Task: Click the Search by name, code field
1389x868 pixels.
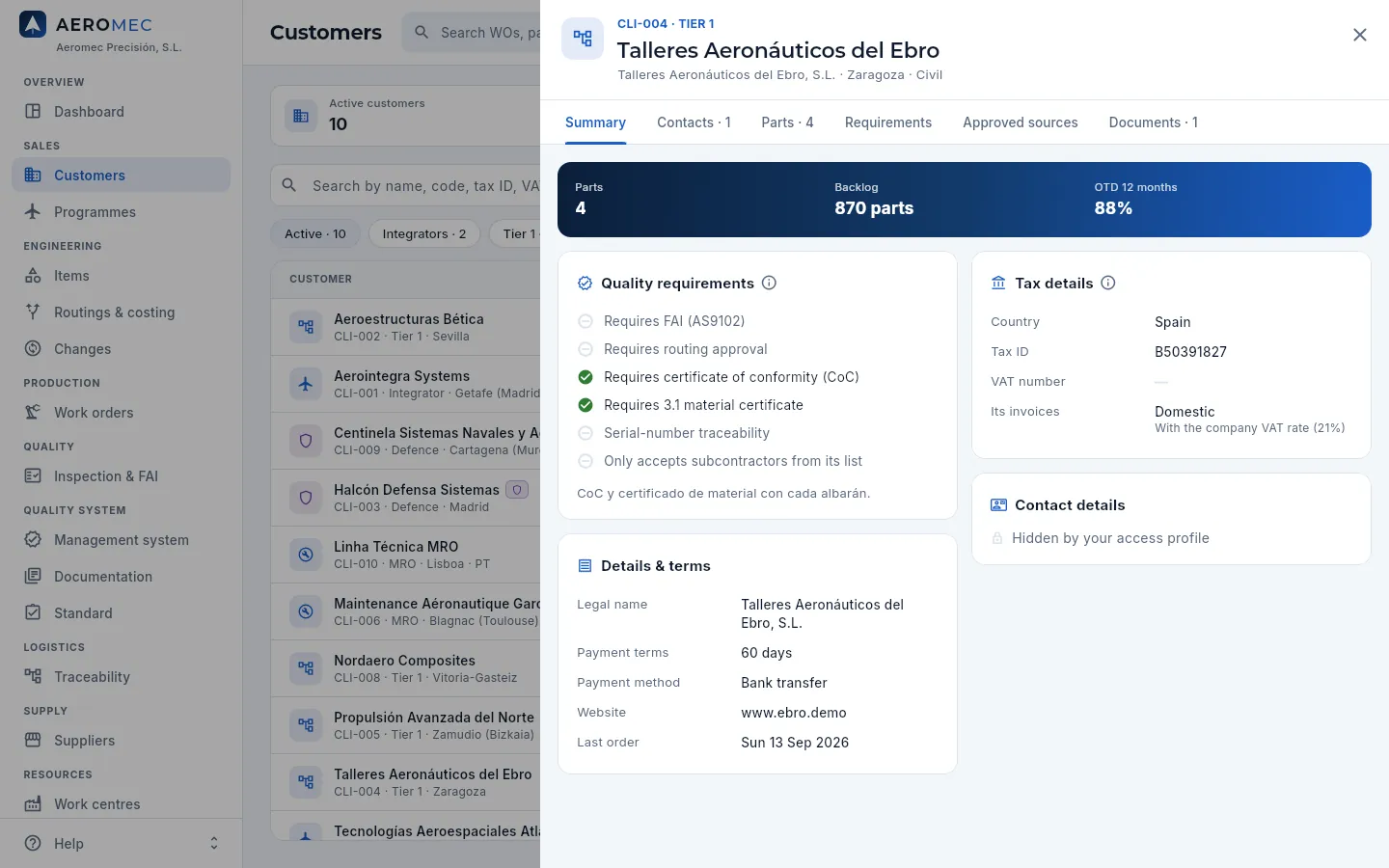Action: [406, 185]
